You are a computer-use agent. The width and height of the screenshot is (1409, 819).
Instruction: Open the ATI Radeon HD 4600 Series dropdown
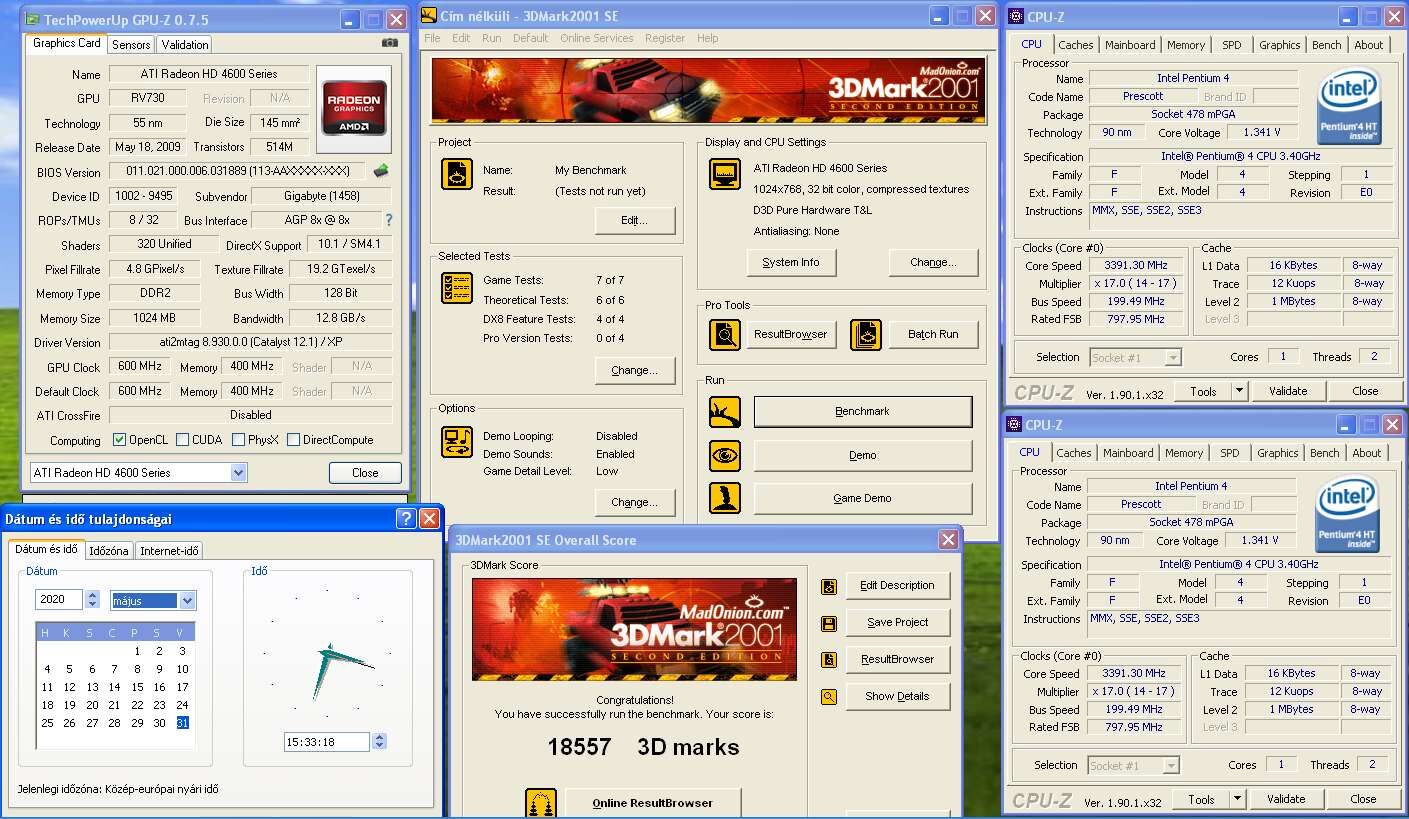coord(238,472)
